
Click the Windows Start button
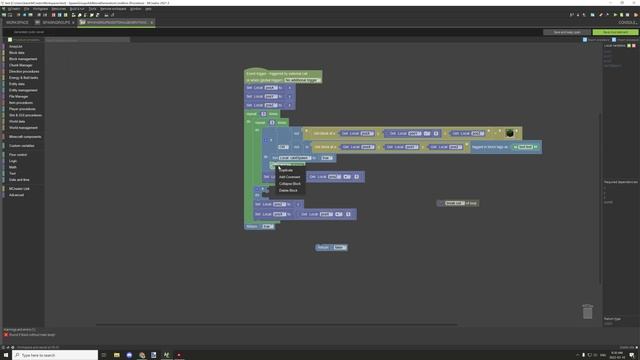point(6,355)
